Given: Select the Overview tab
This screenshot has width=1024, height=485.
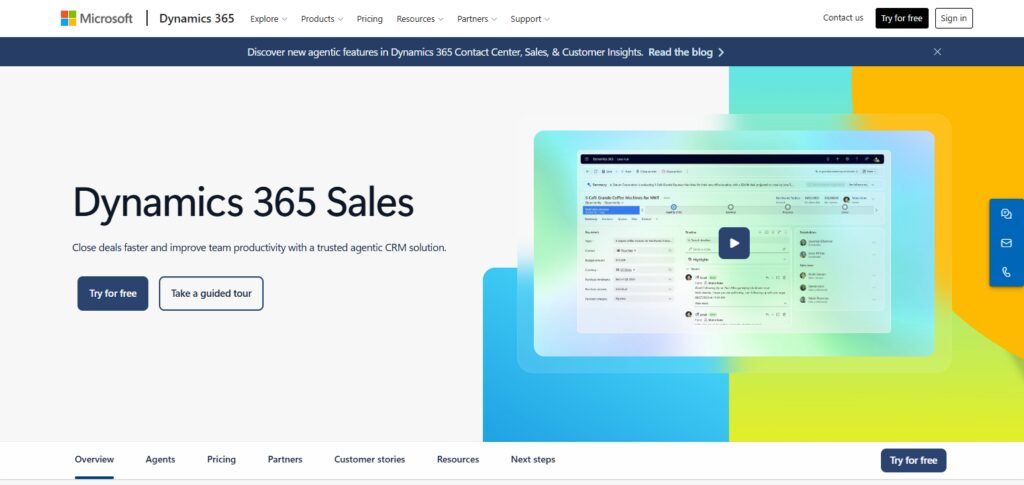Looking at the screenshot, I should [94, 460].
